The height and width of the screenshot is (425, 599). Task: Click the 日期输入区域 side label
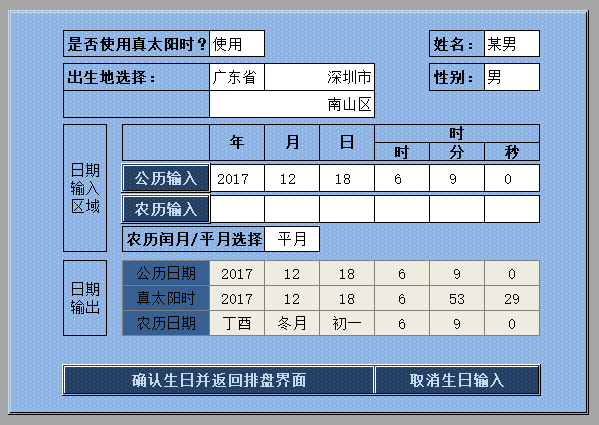(x=85, y=188)
